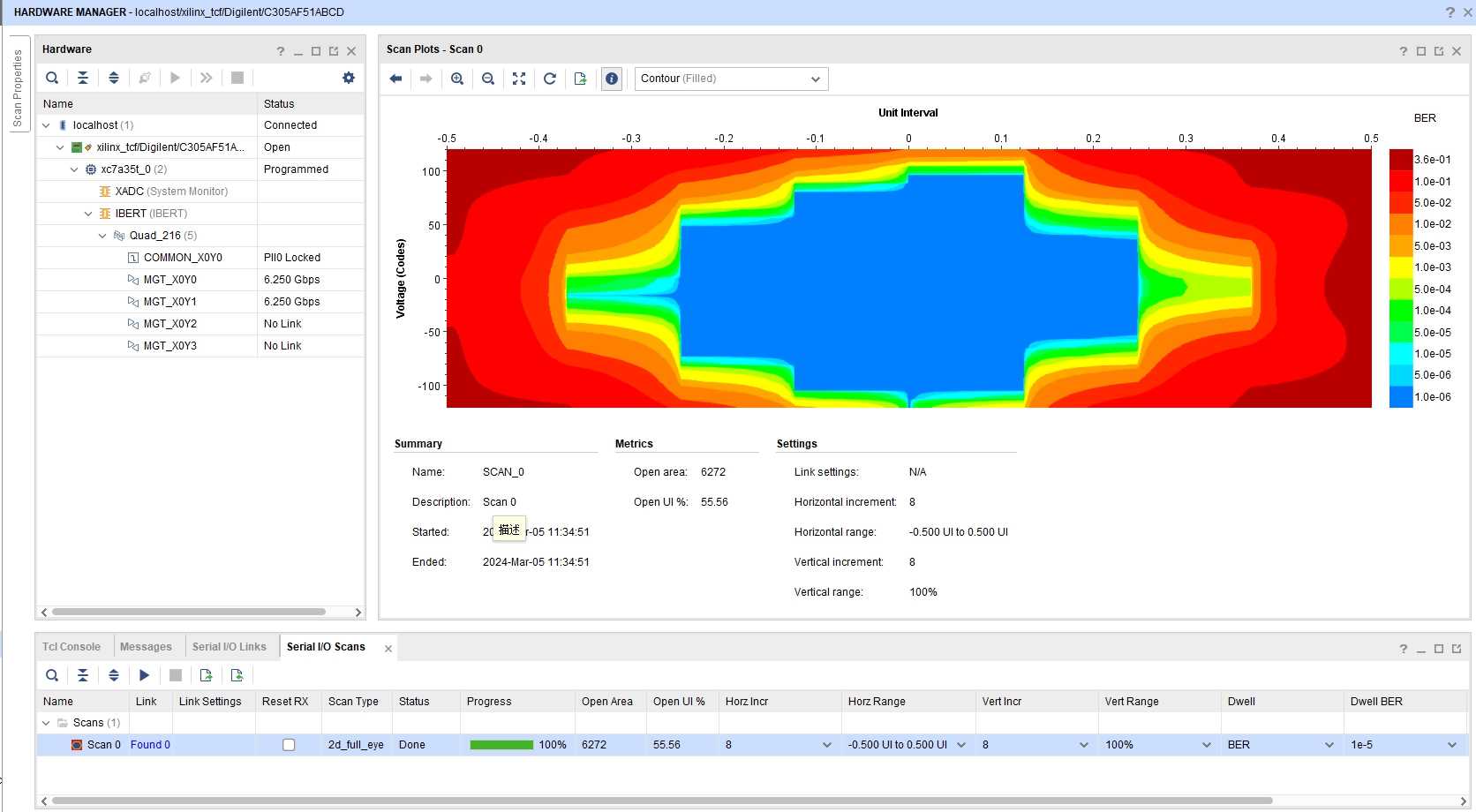
Task: Click the Scan 0 progress bar
Action: coord(501,745)
